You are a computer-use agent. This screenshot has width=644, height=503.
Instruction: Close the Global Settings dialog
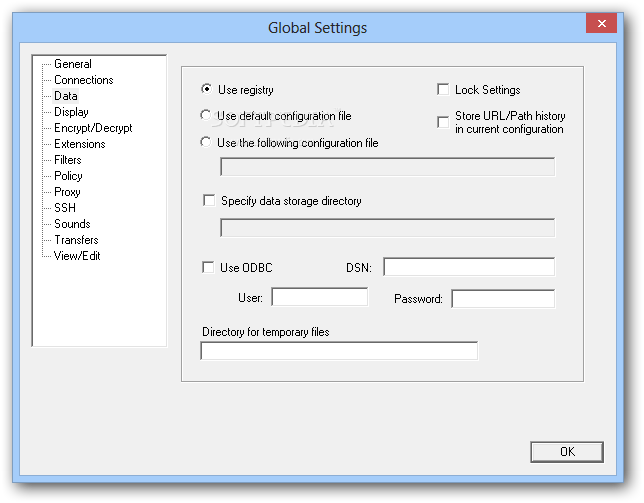(x=601, y=23)
